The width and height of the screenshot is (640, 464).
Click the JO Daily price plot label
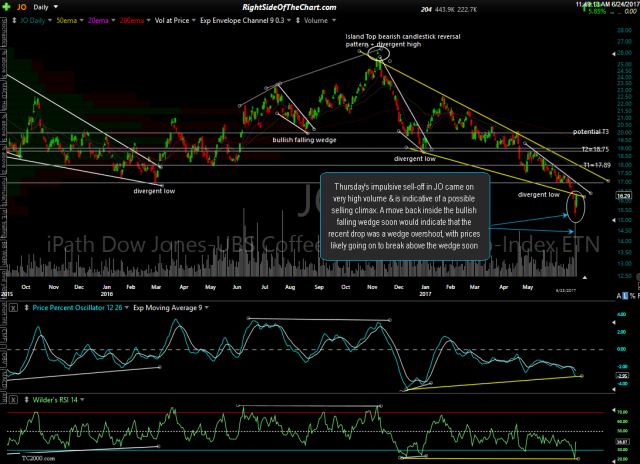tap(32, 20)
